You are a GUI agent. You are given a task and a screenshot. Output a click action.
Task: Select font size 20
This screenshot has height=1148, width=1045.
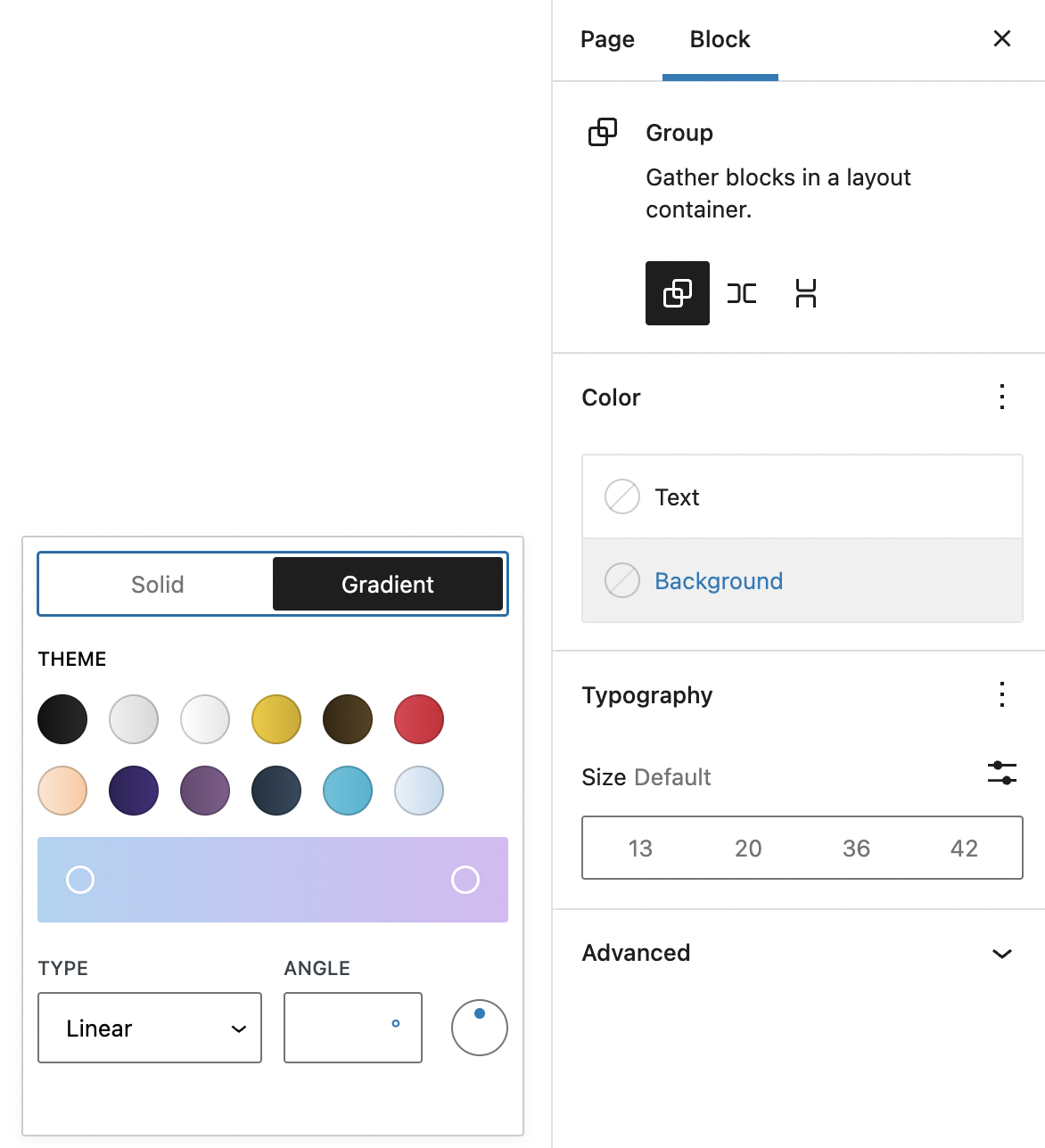(748, 848)
